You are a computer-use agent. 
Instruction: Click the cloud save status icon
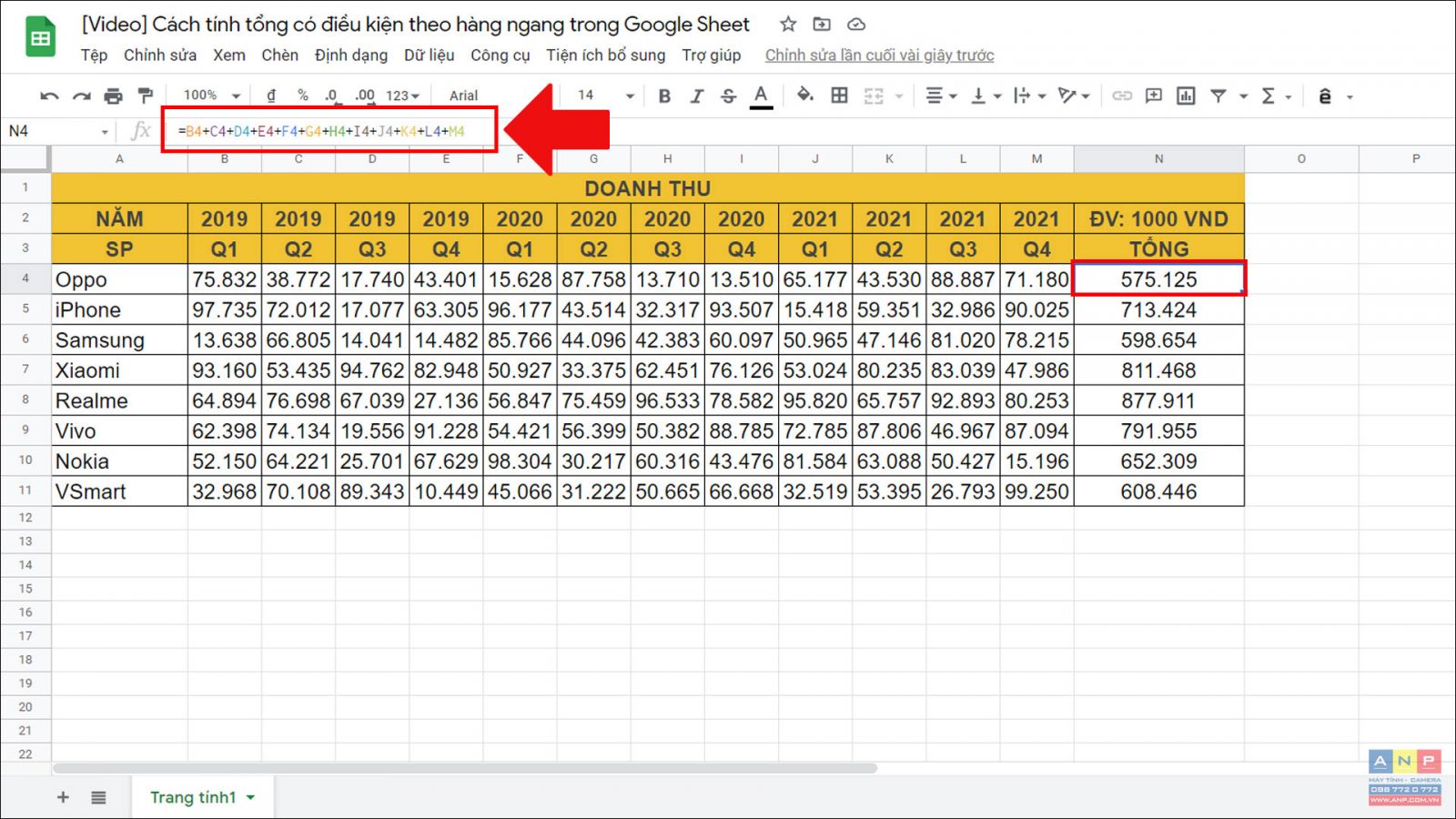click(x=856, y=25)
